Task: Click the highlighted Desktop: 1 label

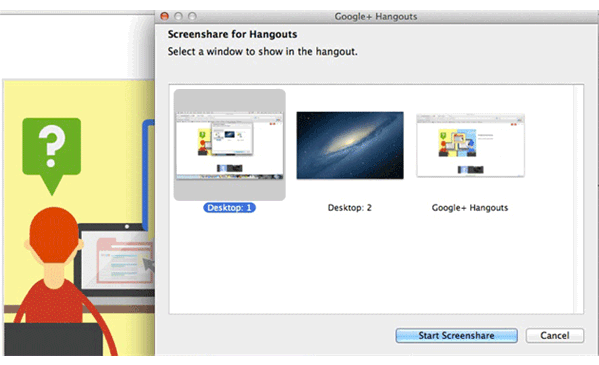Action: 229,208
